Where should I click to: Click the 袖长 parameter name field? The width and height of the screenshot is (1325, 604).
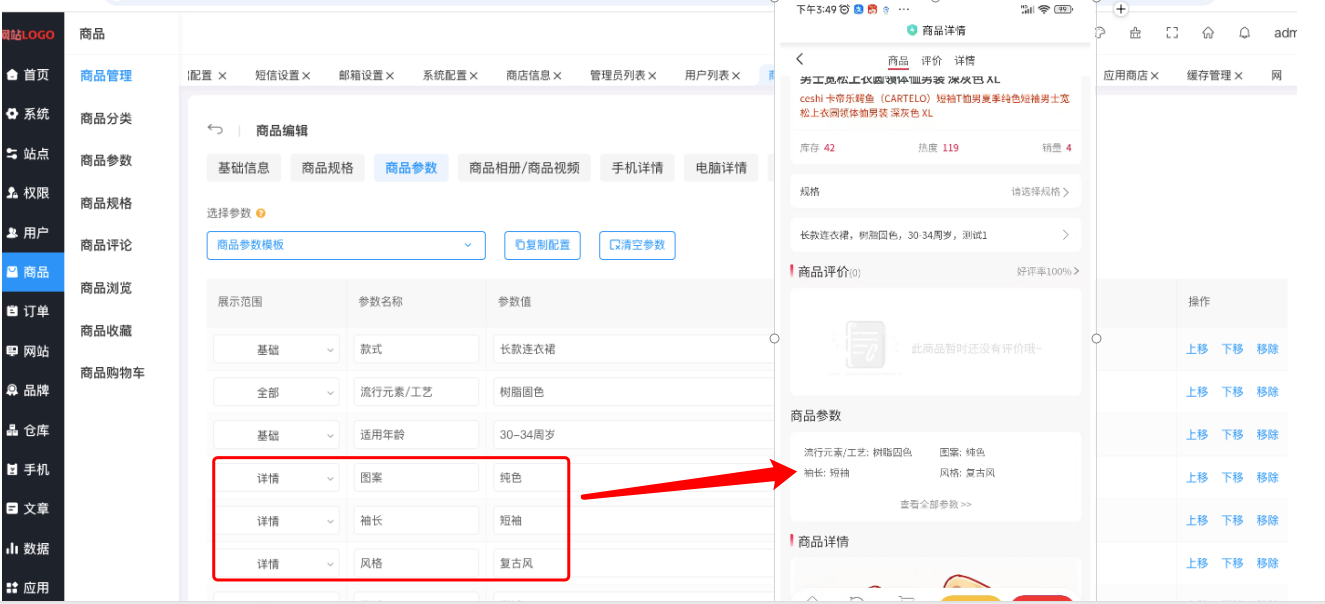(416, 521)
